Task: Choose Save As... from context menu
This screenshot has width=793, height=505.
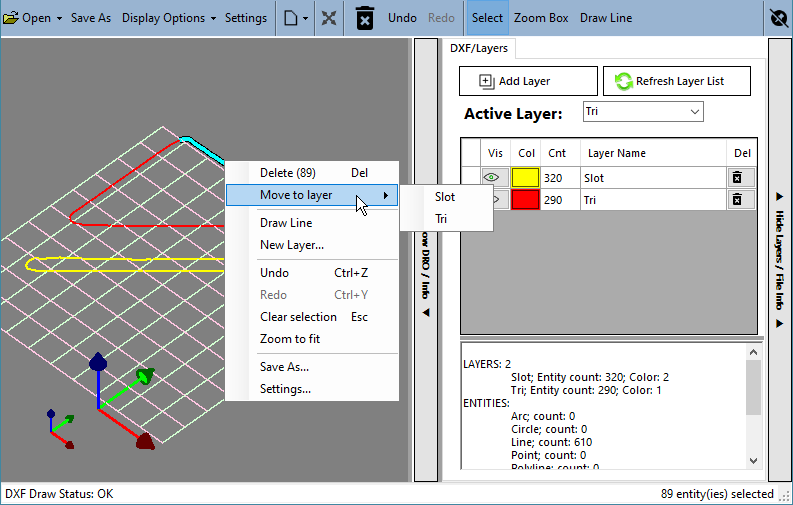Action: click(x=312, y=367)
